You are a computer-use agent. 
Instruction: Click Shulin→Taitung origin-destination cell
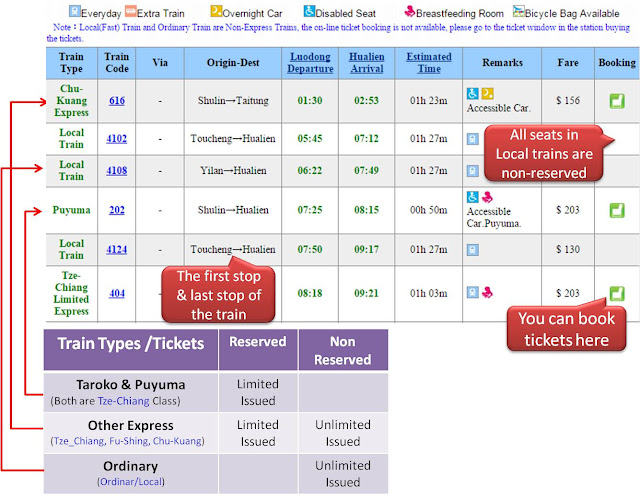(233, 101)
